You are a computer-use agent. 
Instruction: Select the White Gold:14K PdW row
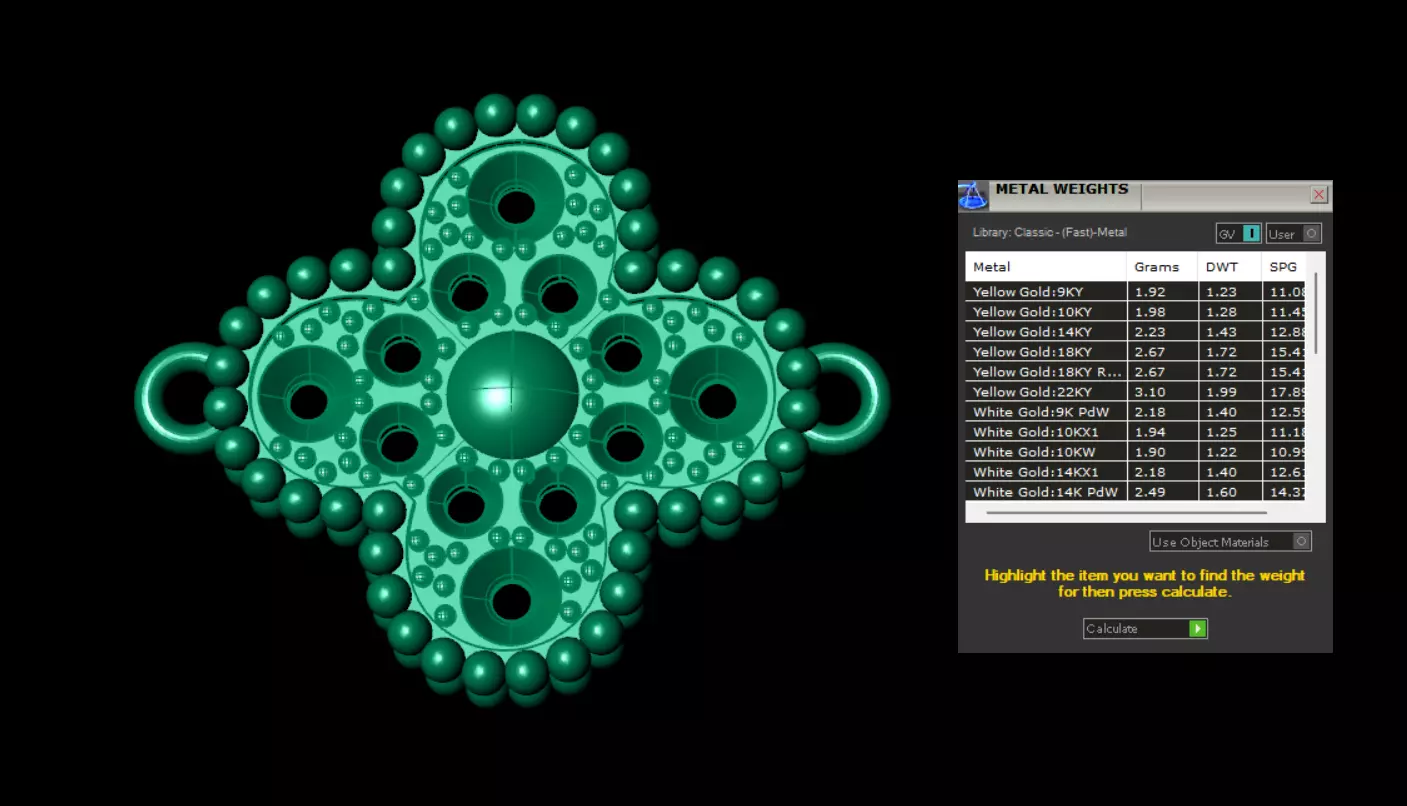click(1135, 492)
